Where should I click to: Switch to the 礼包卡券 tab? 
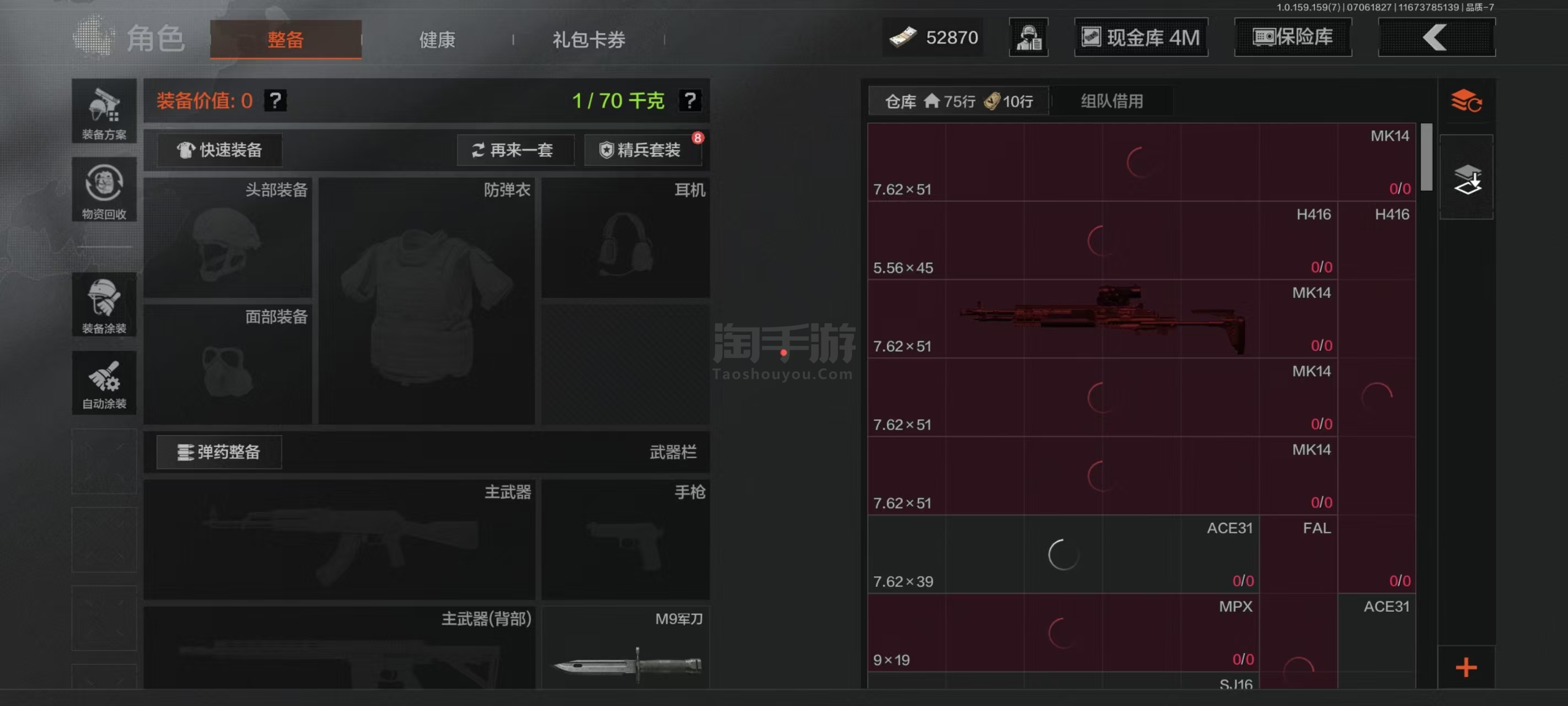point(589,40)
